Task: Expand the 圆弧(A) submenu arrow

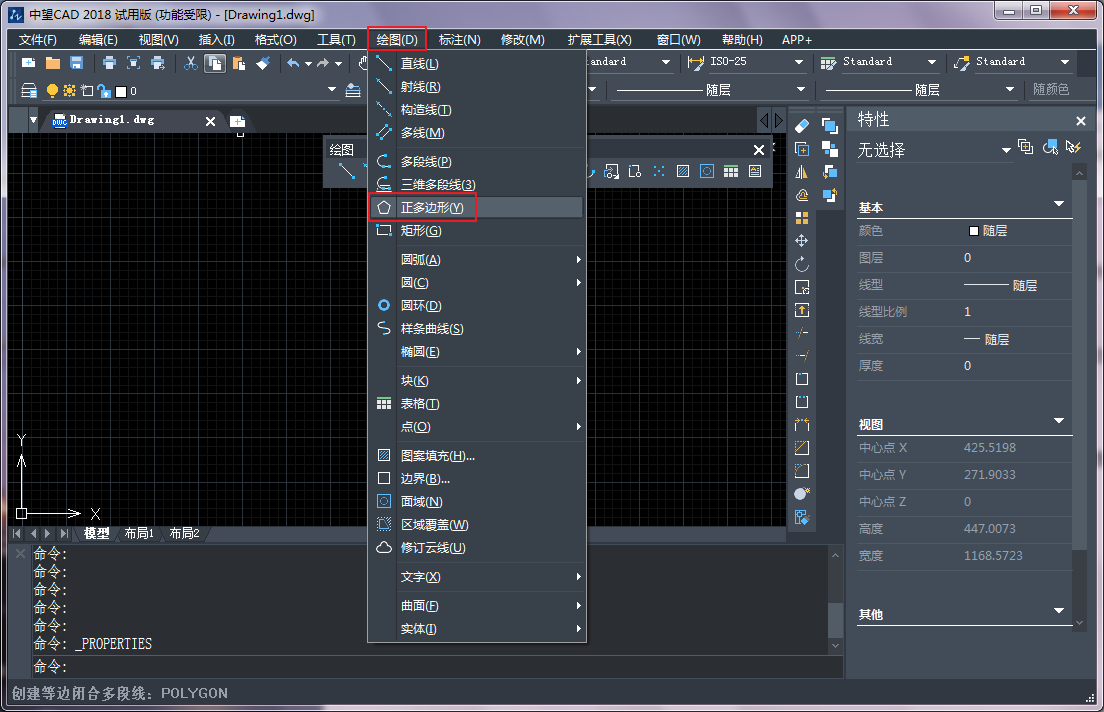Action: tap(577, 259)
